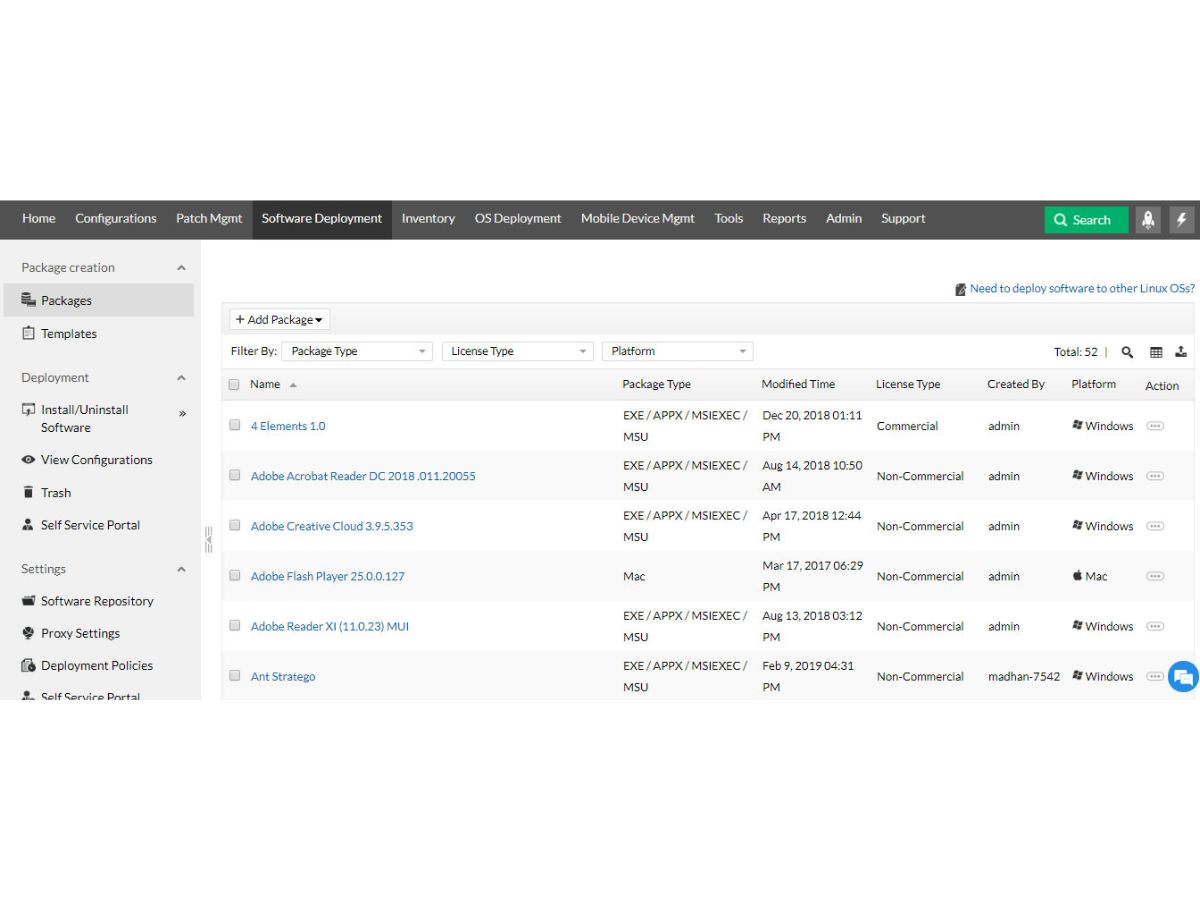1200x900 pixels.
Task: Open the Inventory tab
Action: [x=428, y=219]
